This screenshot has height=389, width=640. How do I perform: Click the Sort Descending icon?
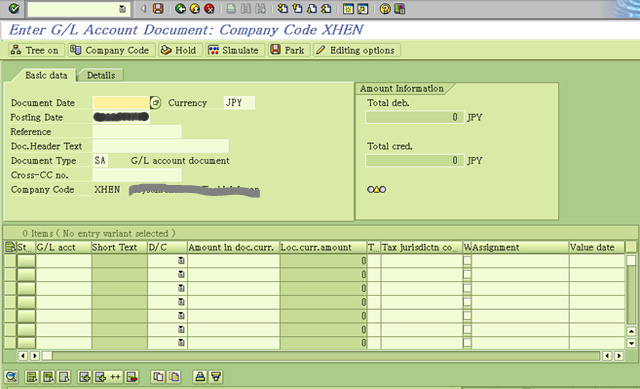(x=216, y=377)
